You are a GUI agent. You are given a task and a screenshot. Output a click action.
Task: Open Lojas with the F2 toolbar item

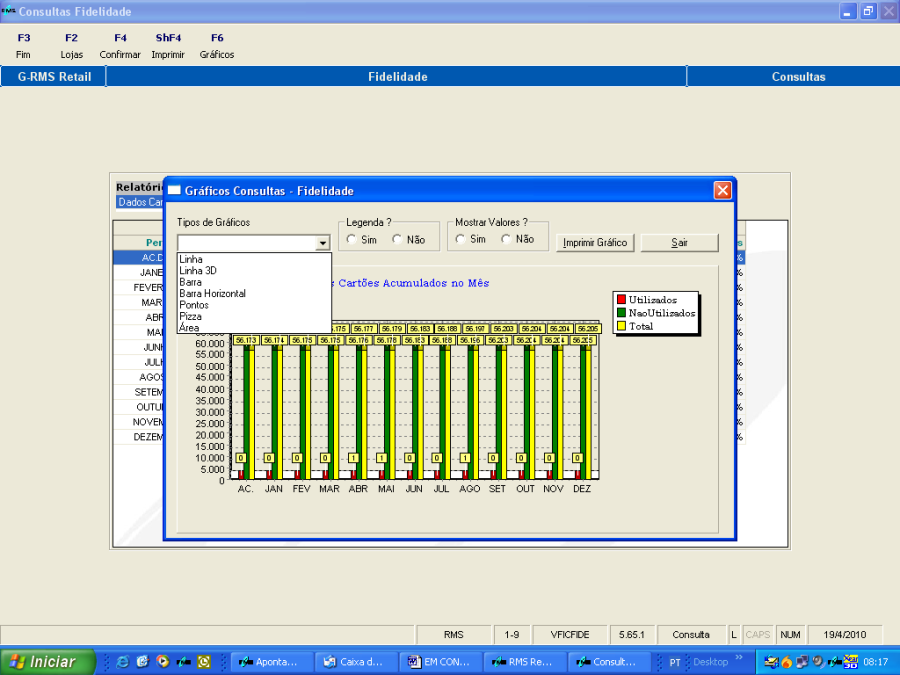click(x=71, y=46)
